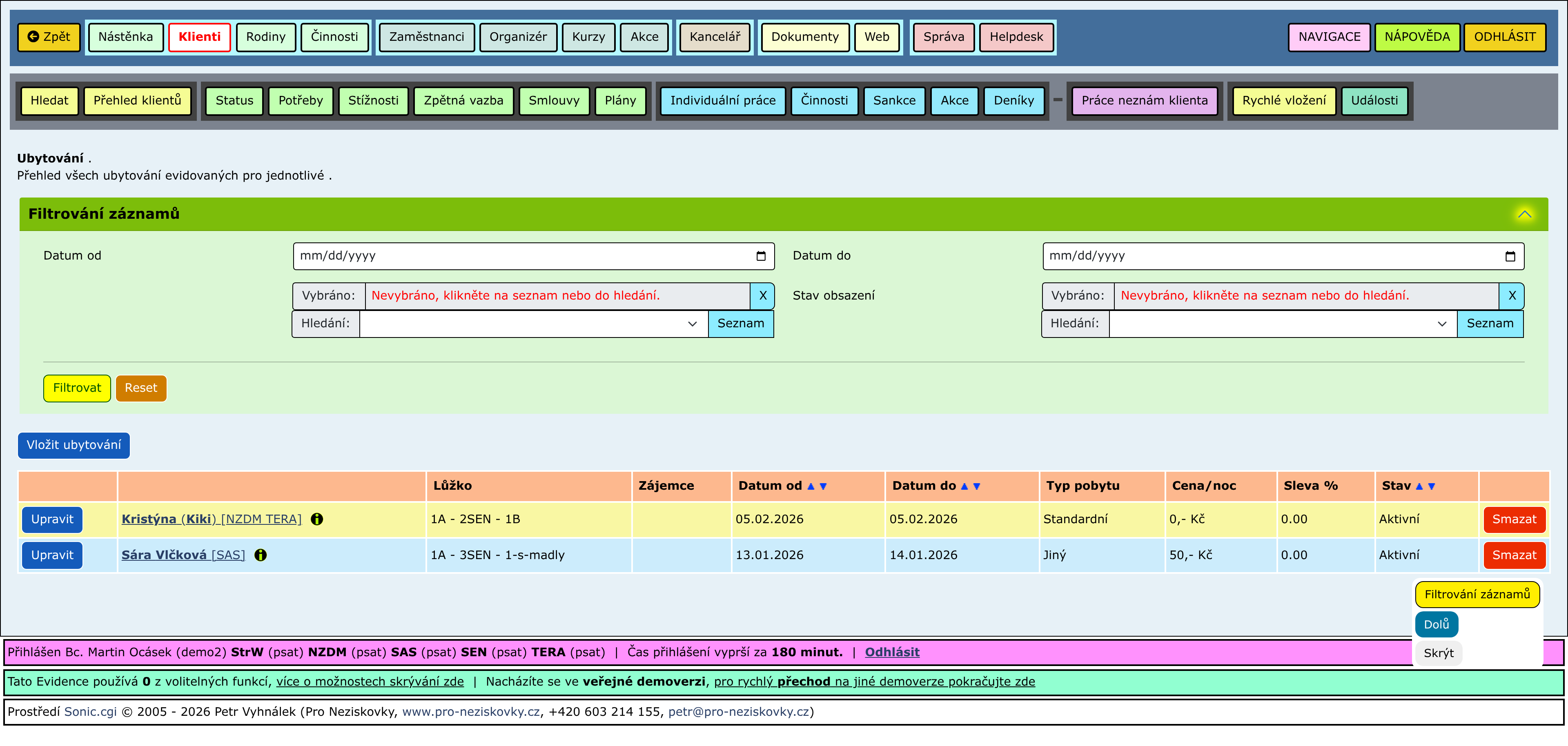Click into the Datum od date field

[x=534, y=256]
